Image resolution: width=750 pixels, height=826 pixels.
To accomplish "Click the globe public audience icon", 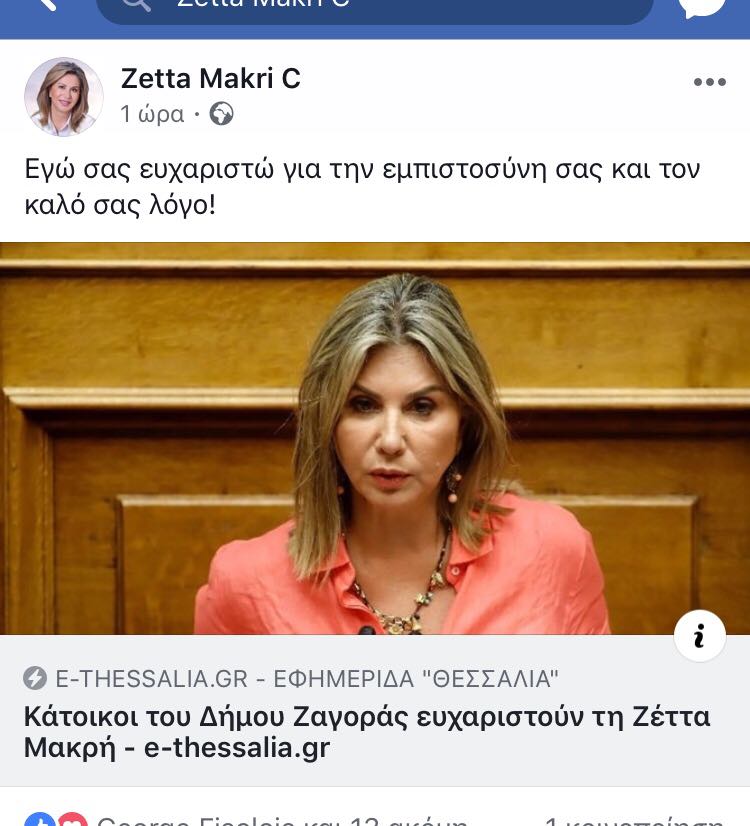I will coord(221,113).
